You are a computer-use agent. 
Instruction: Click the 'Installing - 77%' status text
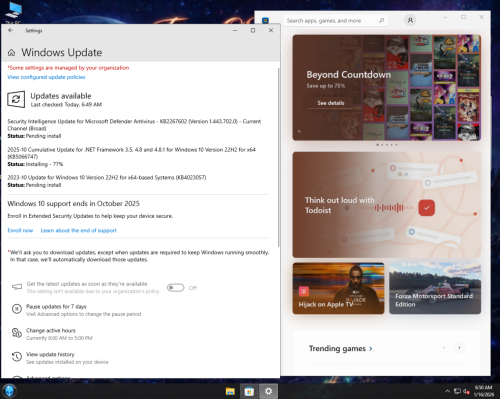coord(44,164)
